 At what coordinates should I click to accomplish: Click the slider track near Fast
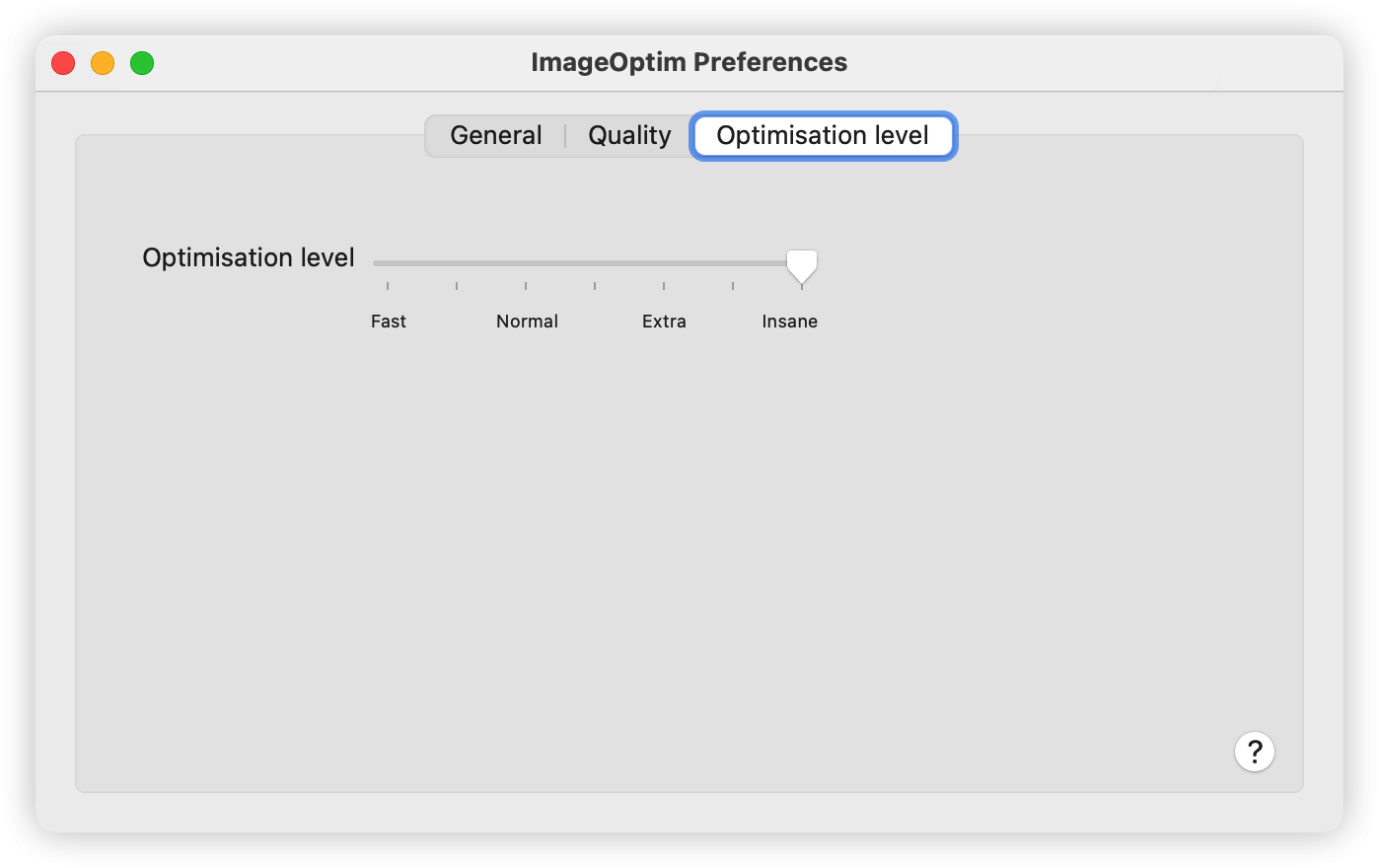tap(388, 261)
